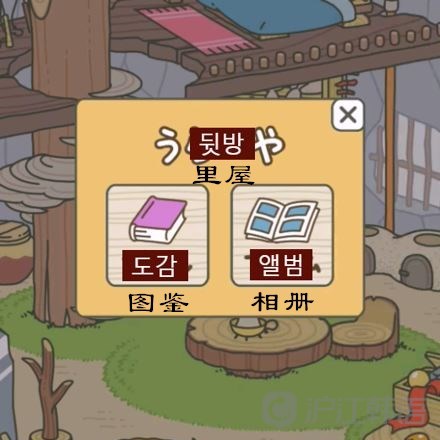The height and width of the screenshot is (440, 440).
Task: Tap the jar with red preserves
Action: [15, 252]
